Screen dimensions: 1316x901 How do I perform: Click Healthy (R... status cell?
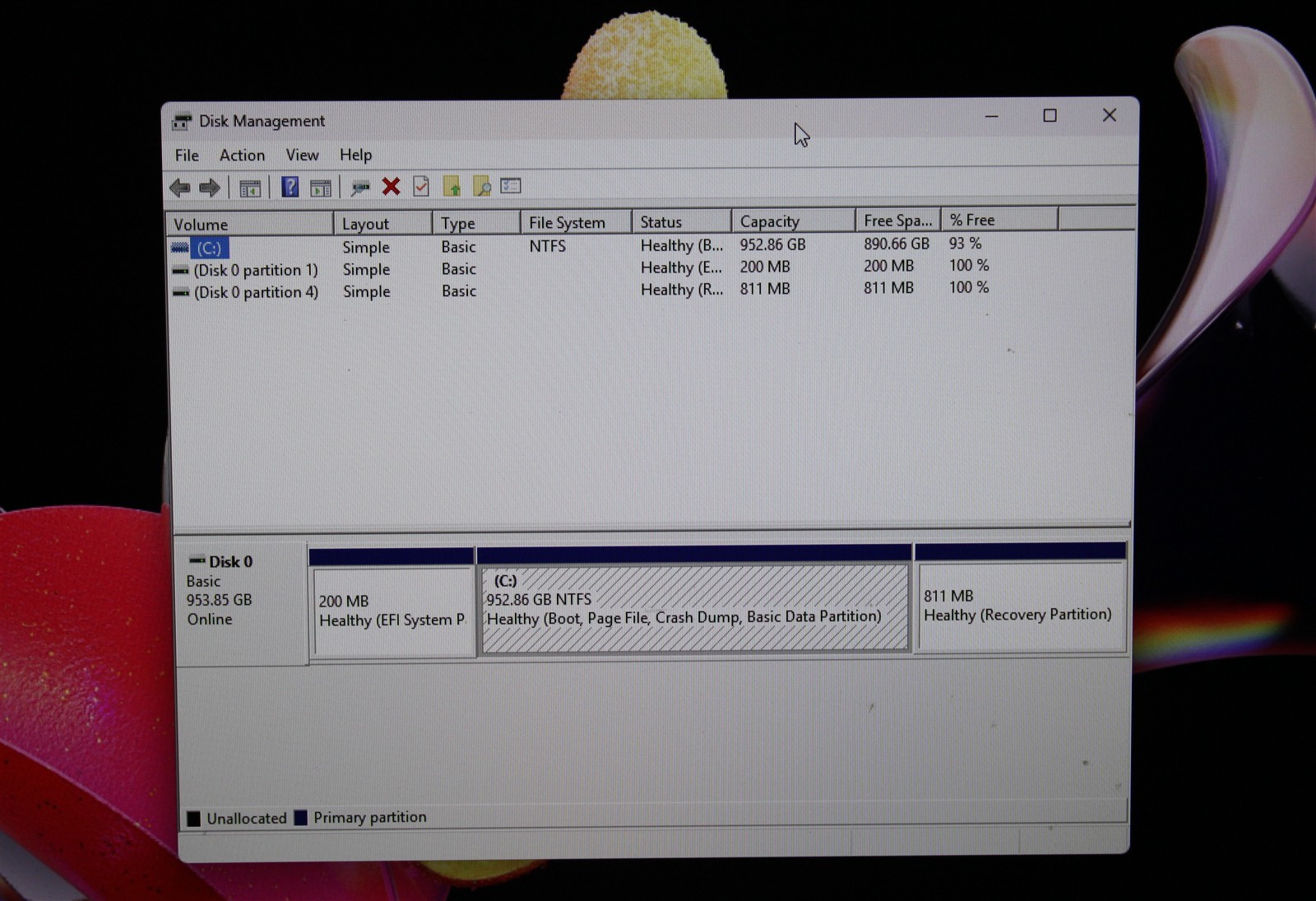tap(682, 290)
